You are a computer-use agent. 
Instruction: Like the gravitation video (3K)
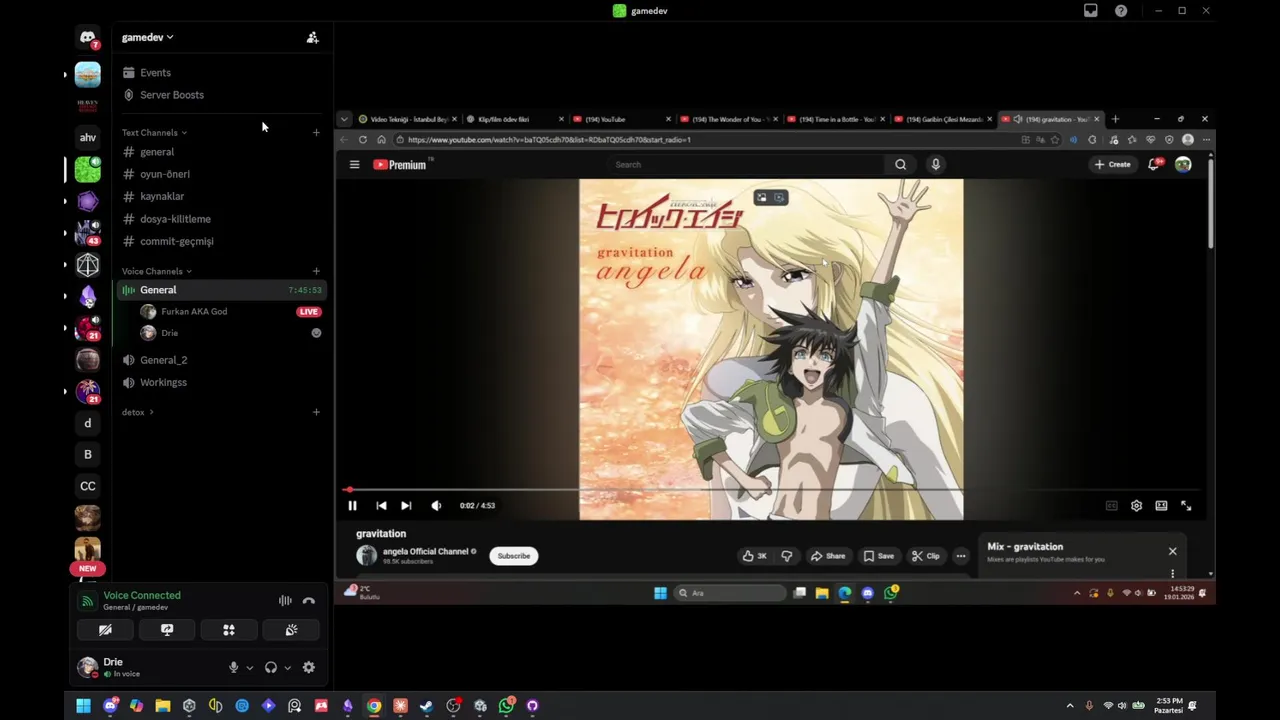[755, 556]
